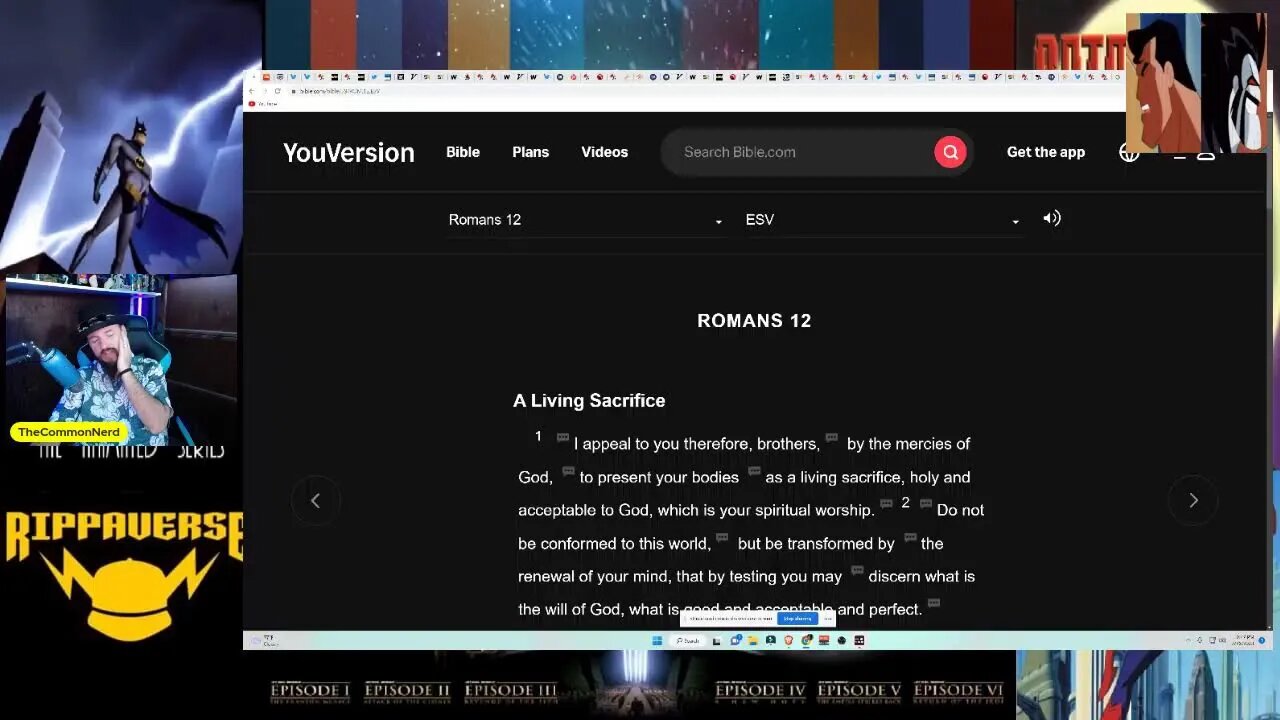Click the Get the app link
The height and width of the screenshot is (720, 1280).
click(x=1046, y=152)
